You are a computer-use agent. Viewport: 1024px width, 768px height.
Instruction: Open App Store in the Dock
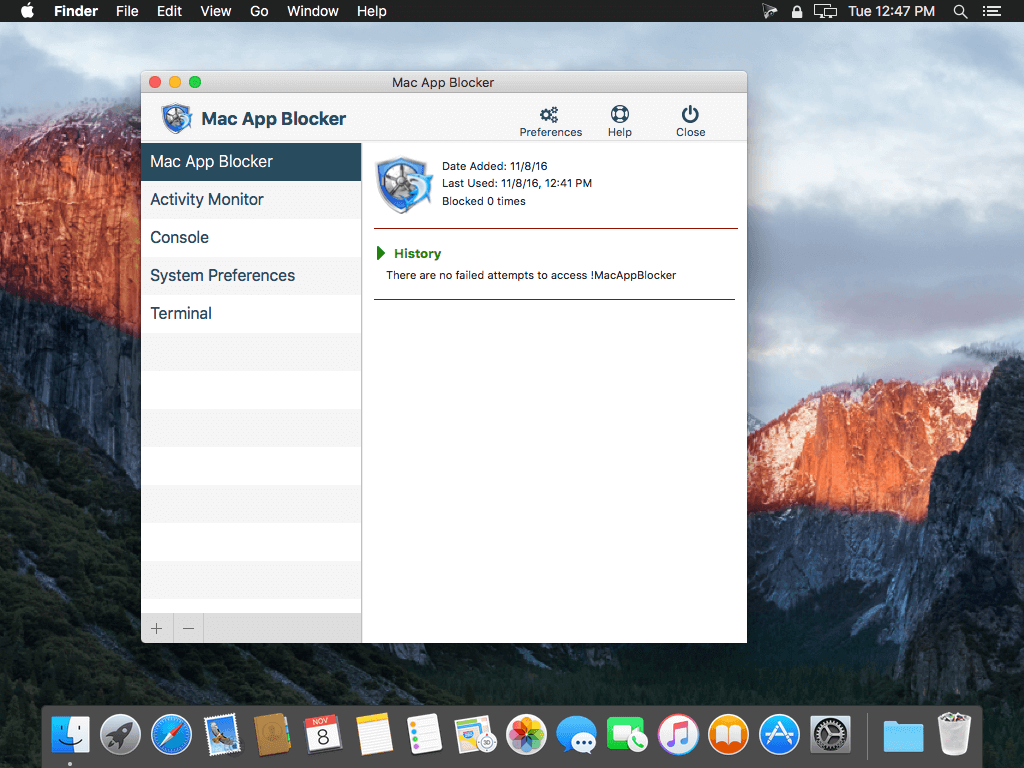(x=779, y=734)
